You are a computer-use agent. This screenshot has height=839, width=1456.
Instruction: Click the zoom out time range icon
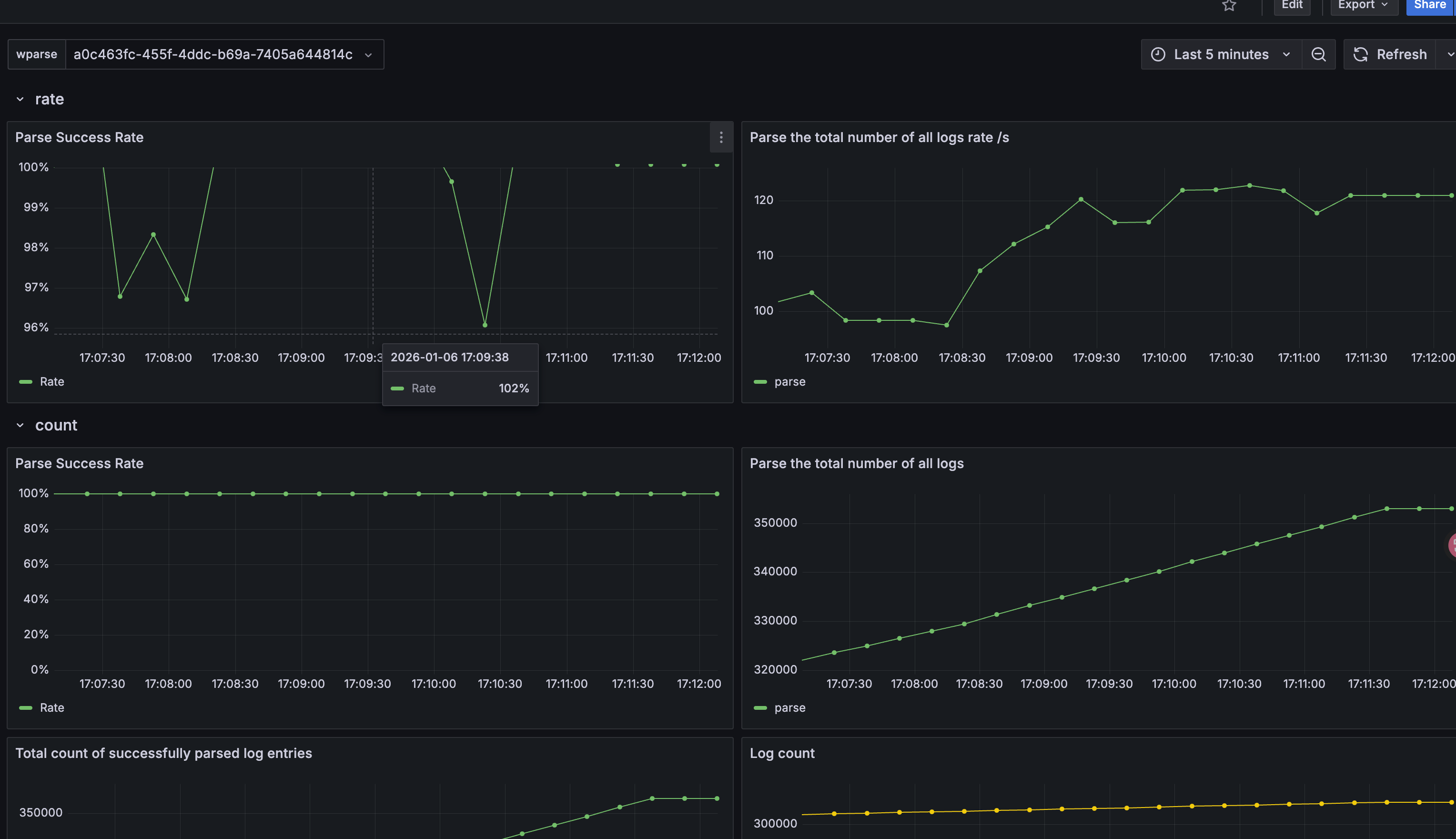[x=1318, y=54]
